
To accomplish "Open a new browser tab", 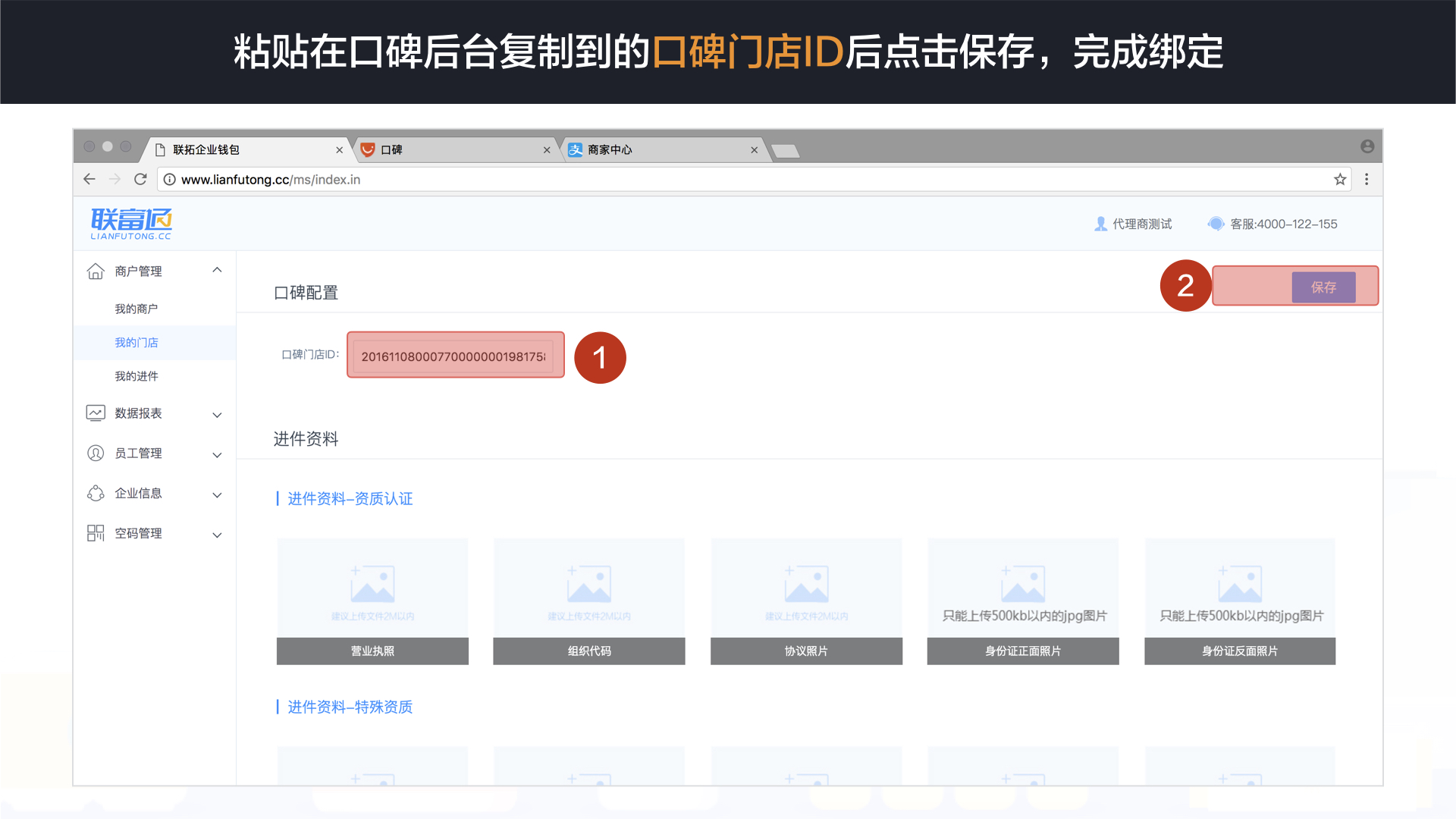I will tap(786, 151).
